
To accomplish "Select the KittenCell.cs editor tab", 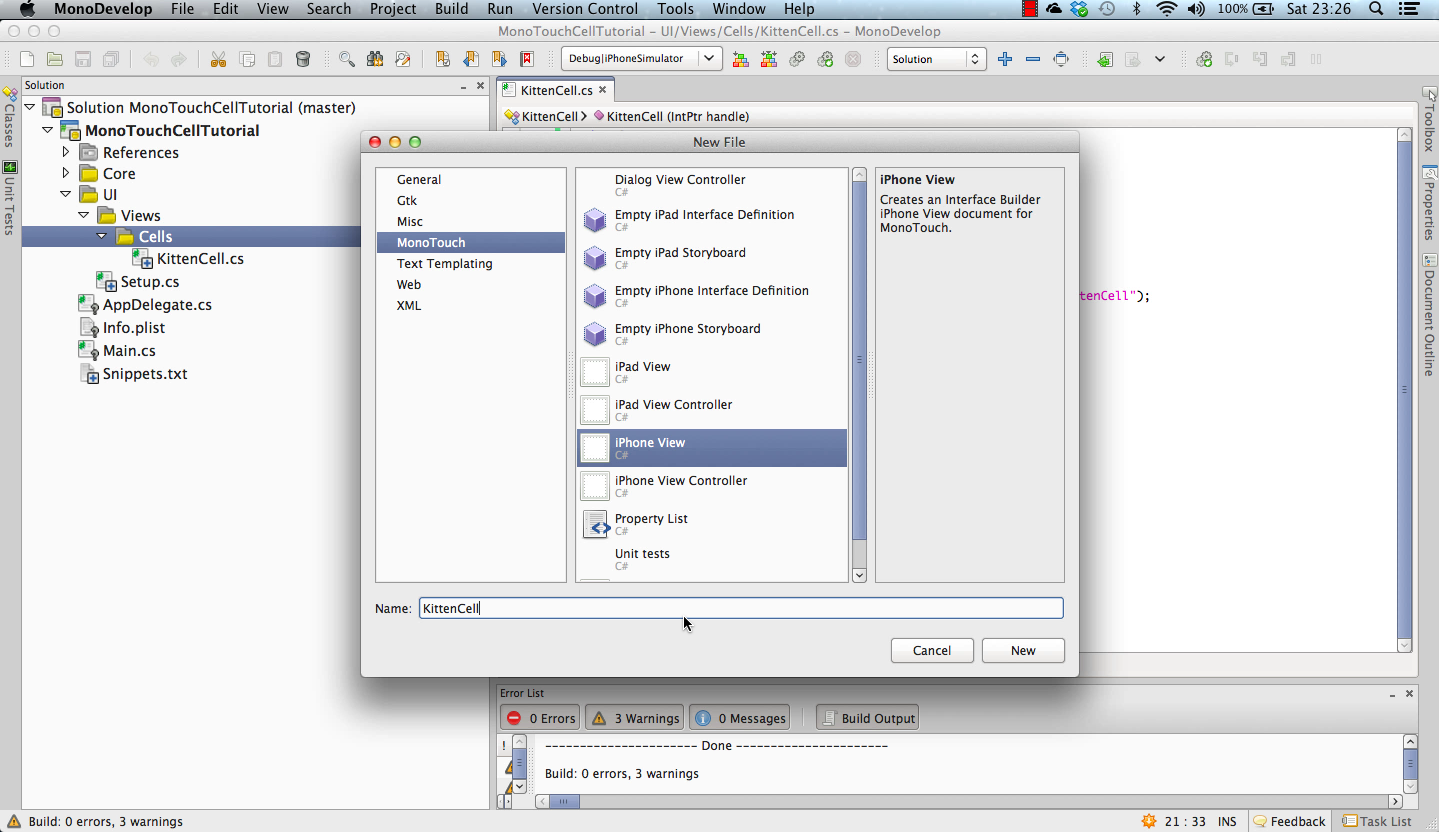I will (x=555, y=90).
